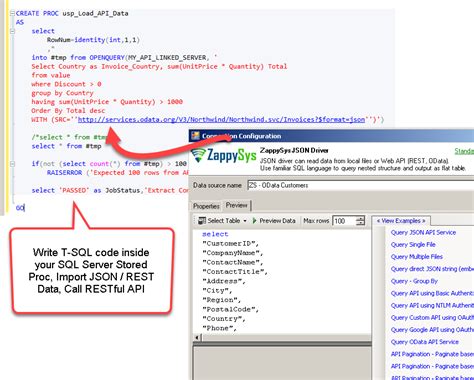The image size is (474, 380).
Task: Edit the Data source name field
Action: (x=361, y=185)
